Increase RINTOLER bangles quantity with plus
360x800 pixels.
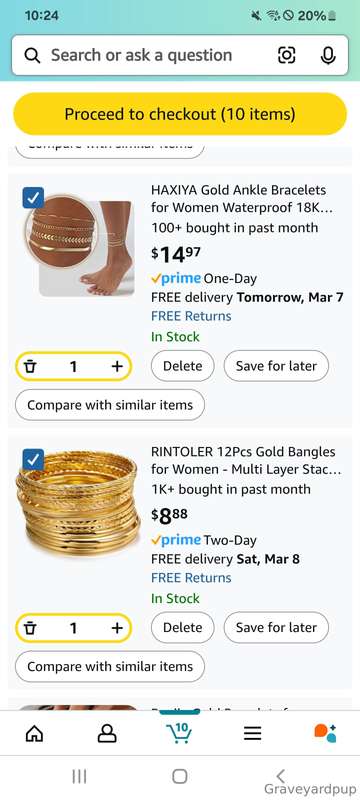(117, 628)
